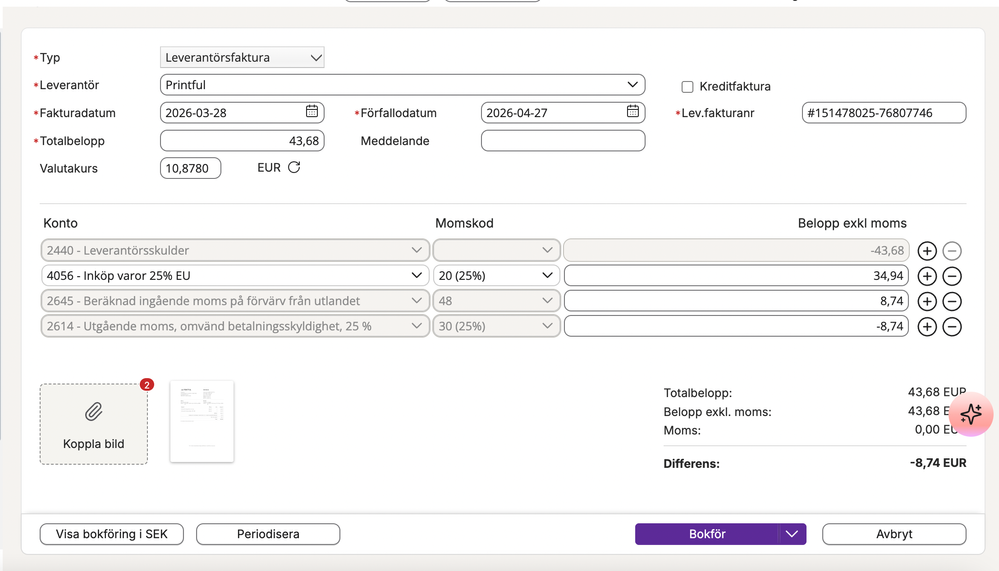Expand account dropdown 4056 Inköp varor 25% EU
The height and width of the screenshot is (571, 999).
(235, 276)
